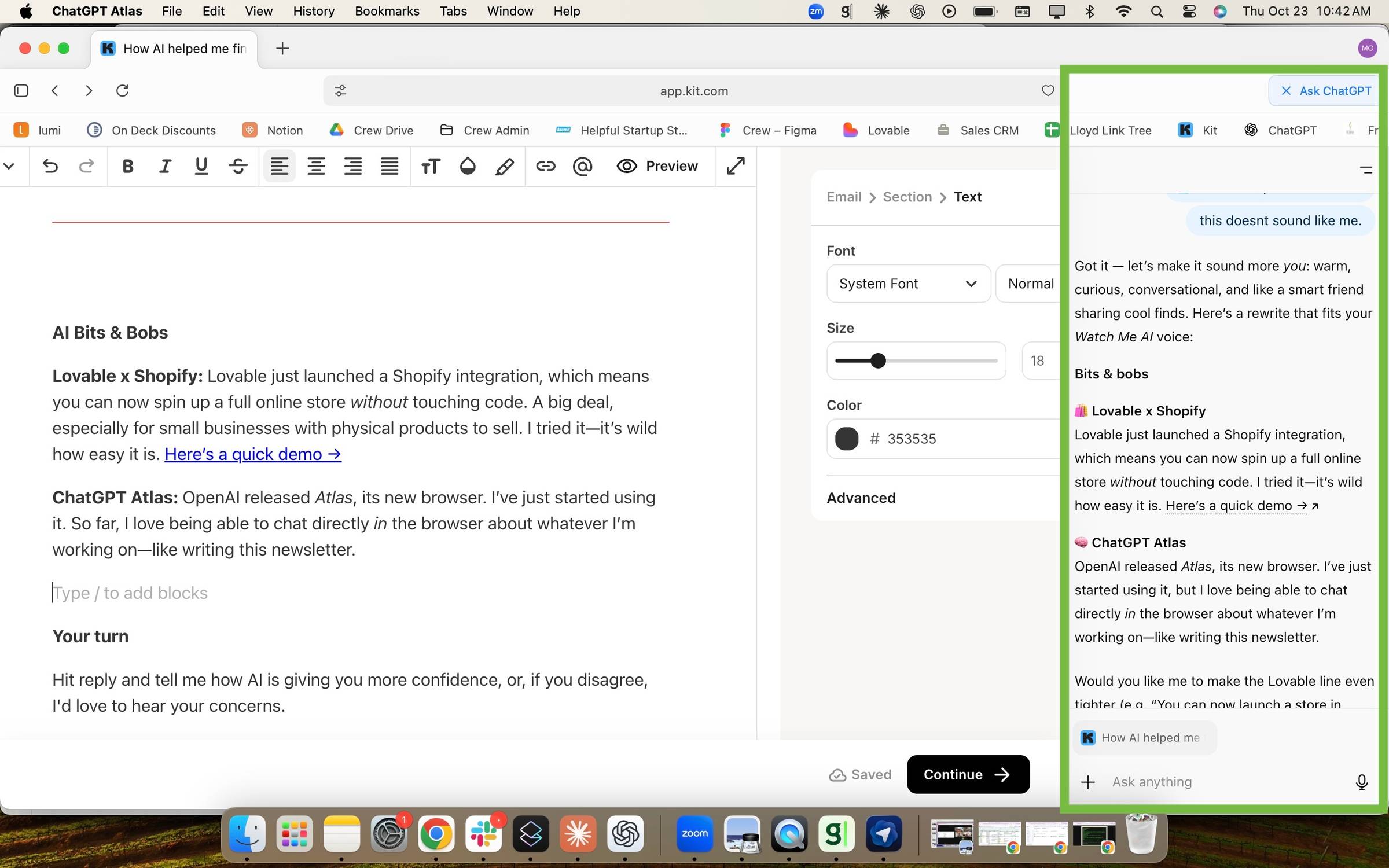Open the site settings icon in address bar
Screen dimensions: 1389x868
[x=340, y=91]
